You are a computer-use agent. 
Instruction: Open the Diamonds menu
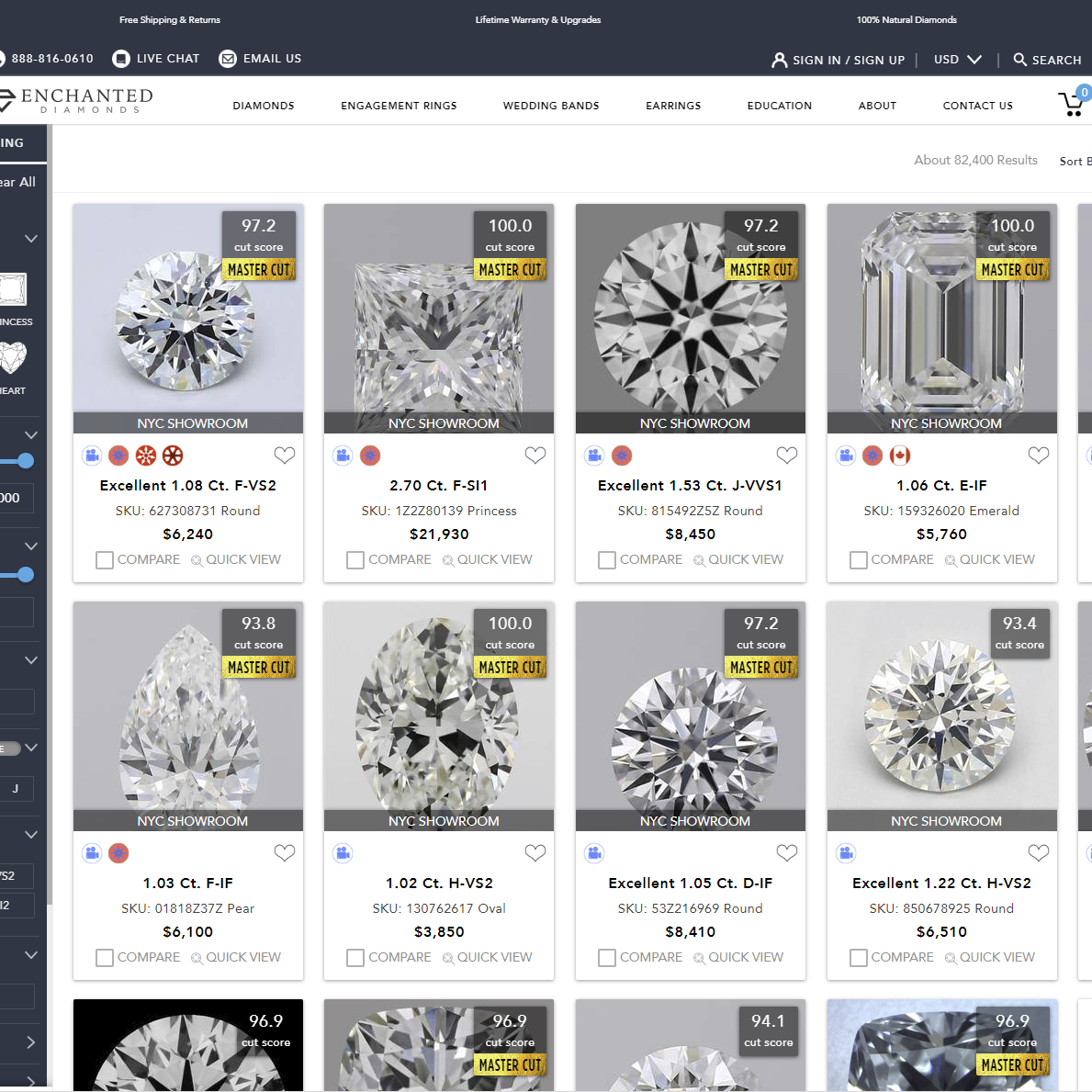pyautogui.click(x=264, y=106)
